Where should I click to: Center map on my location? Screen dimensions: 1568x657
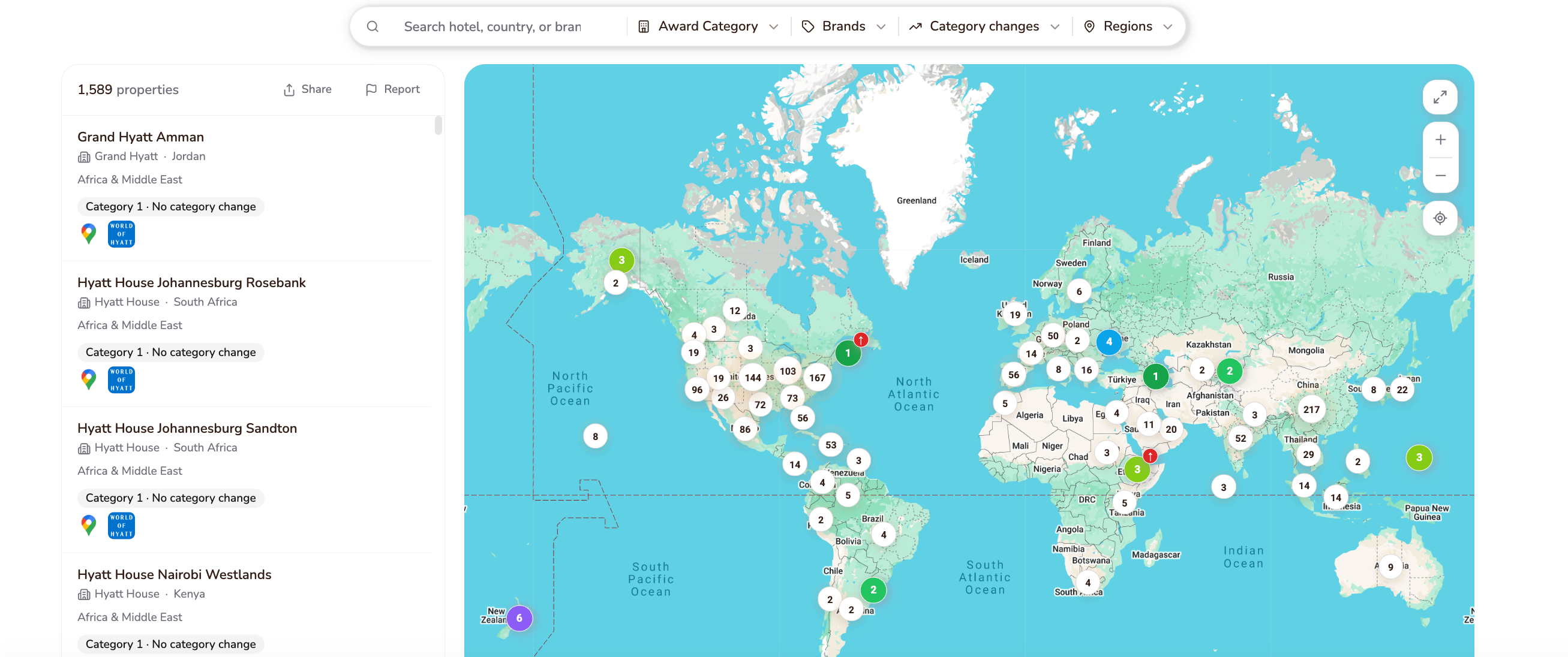pos(1440,218)
